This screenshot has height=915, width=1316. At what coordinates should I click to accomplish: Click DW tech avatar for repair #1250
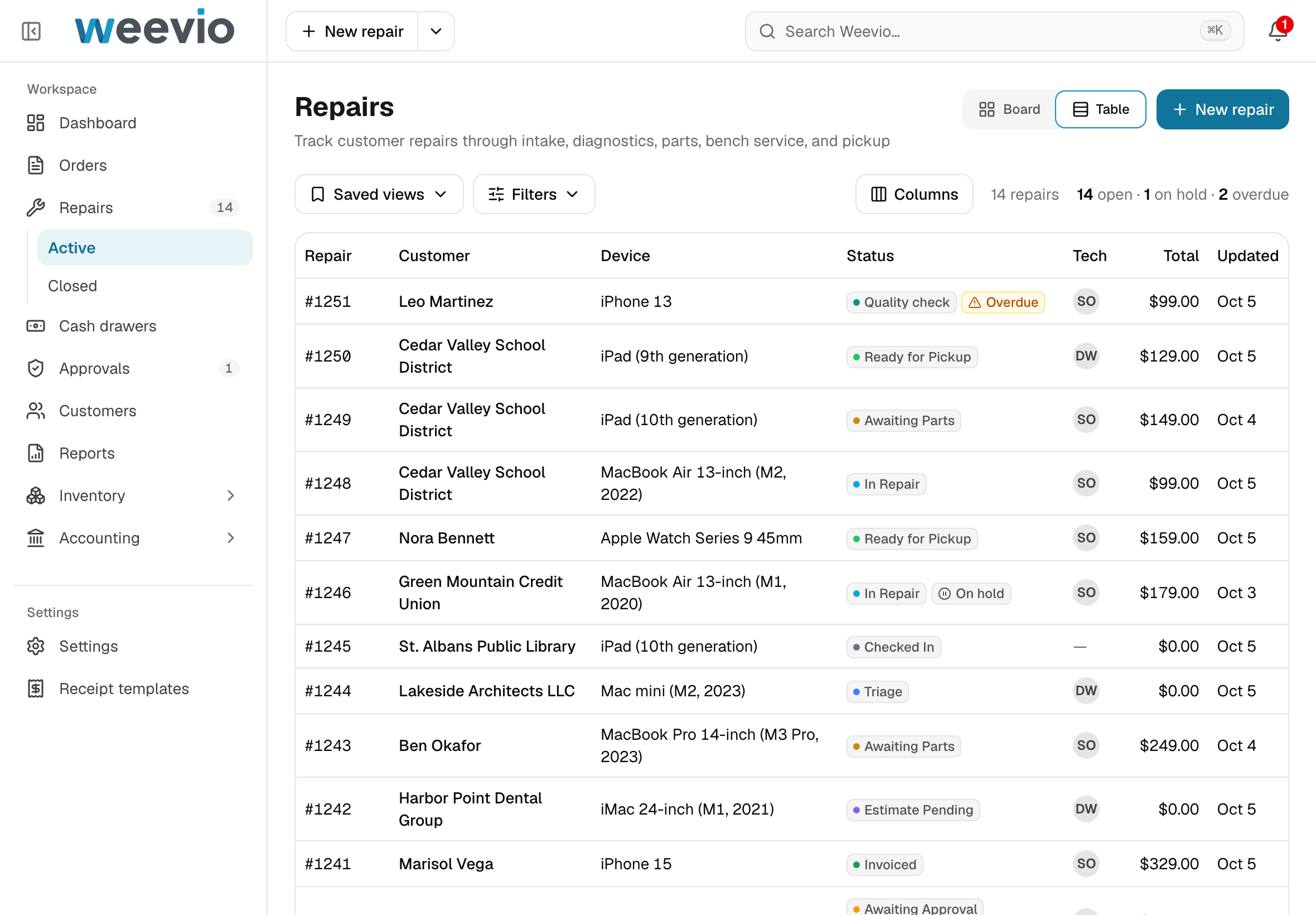pyautogui.click(x=1086, y=356)
